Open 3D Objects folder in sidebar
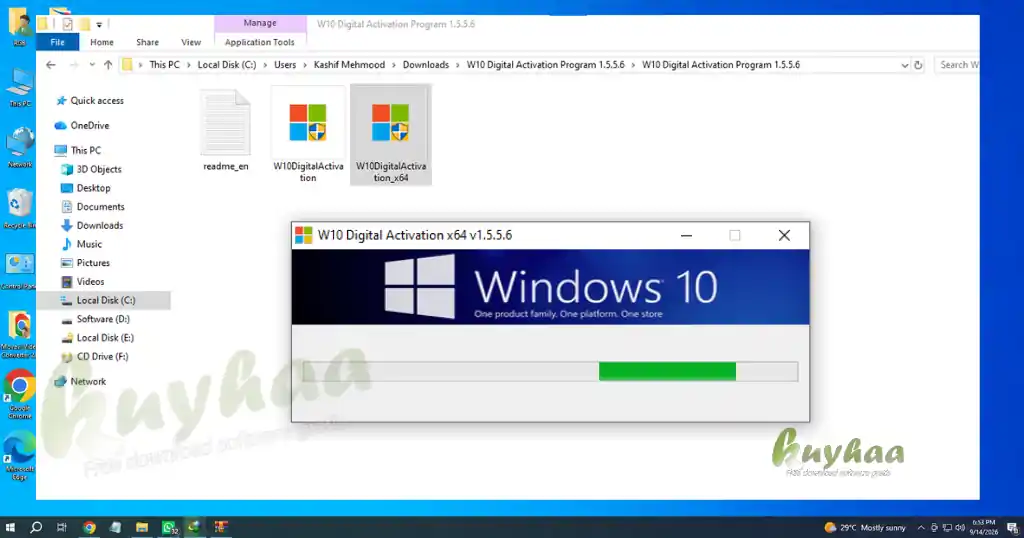The width and height of the screenshot is (1024, 538). 91,169
